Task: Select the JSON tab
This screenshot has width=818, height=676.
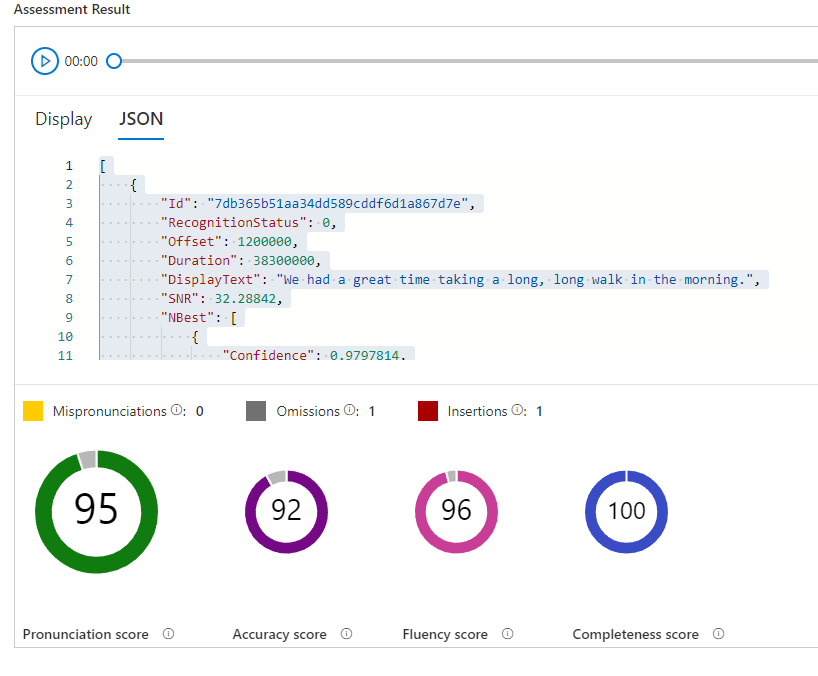Action: coord(141,119)
